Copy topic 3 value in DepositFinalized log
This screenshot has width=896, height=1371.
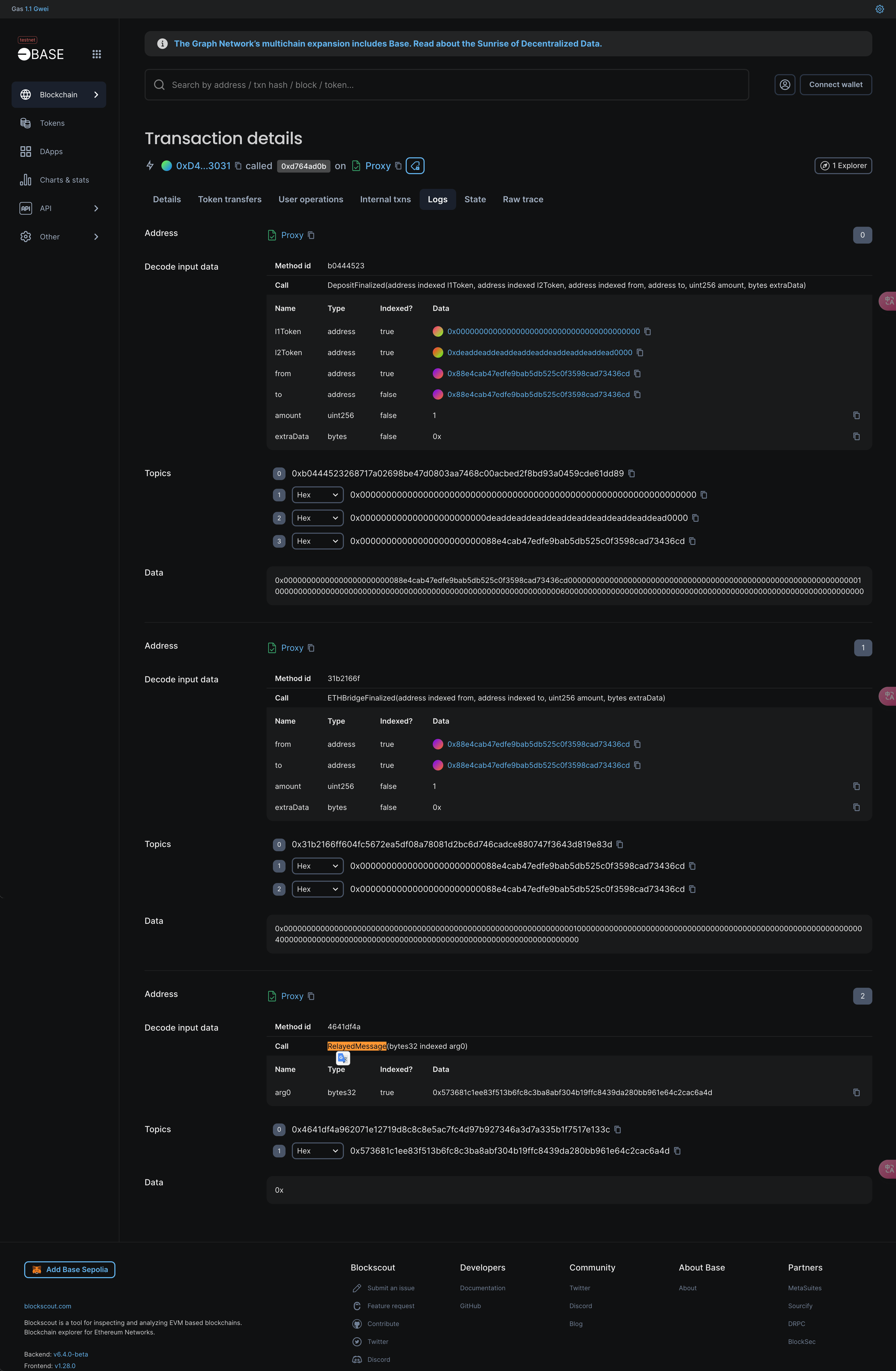coord(693,541)
